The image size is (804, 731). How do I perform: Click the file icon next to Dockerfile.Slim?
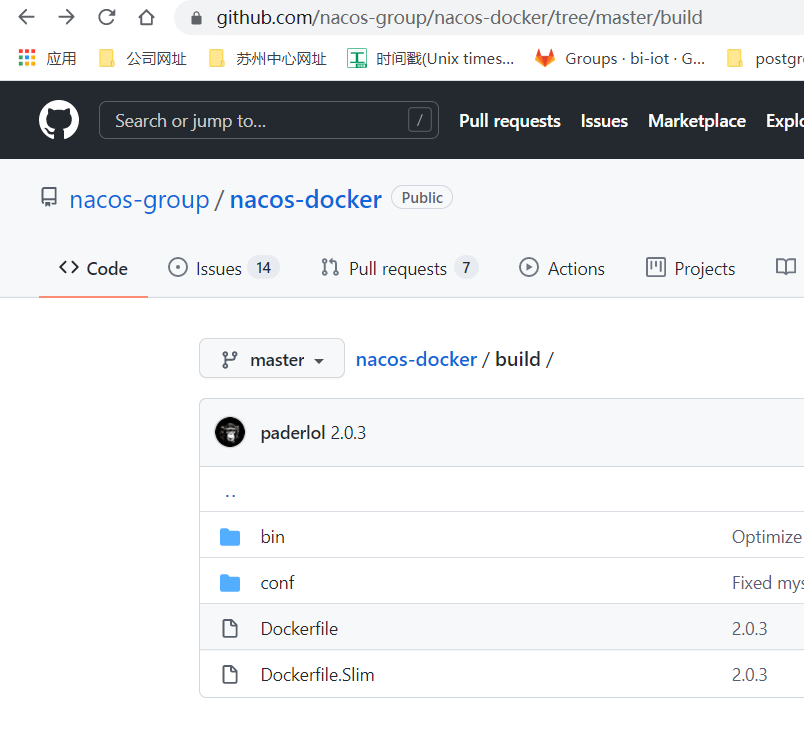click(230, 674)
